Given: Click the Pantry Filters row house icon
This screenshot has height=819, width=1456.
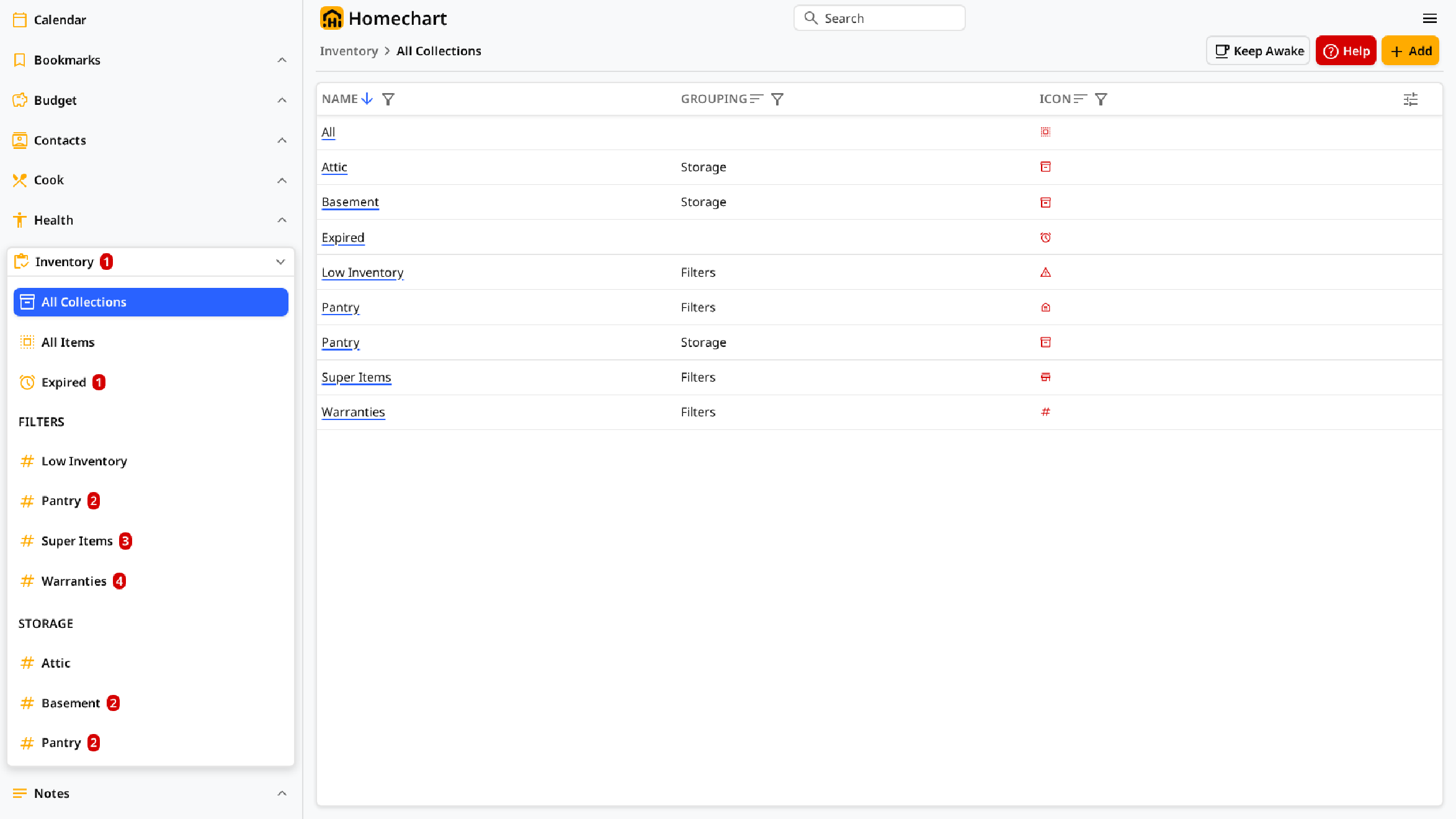Looking at the screenshot, I should point(1045,308).
